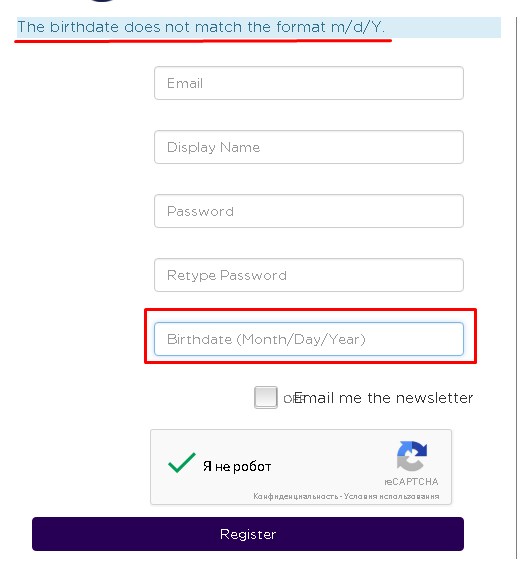521x578 pixels.
Task: Click the 'reCAPTCHA' word under the logo
Action: pos(411,482)
